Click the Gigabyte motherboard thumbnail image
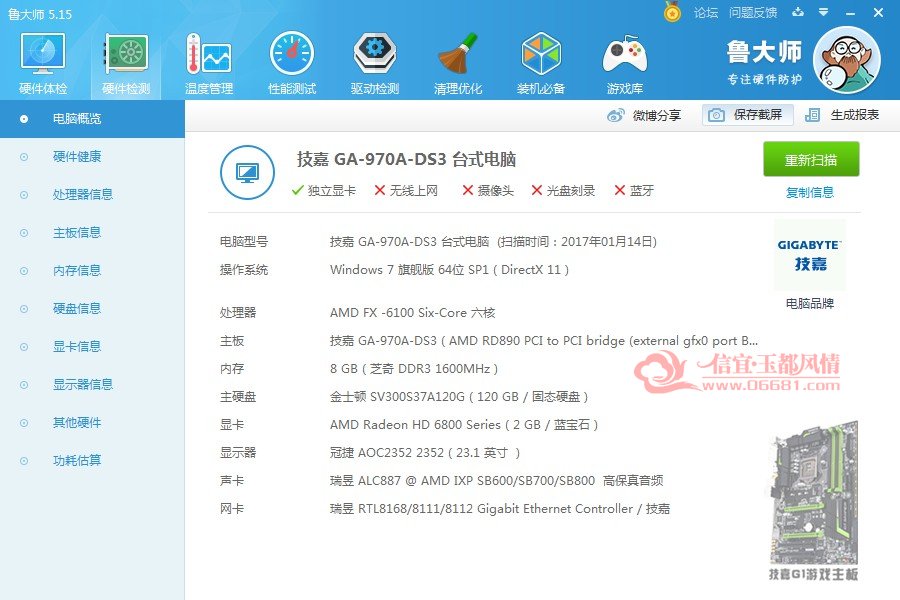This screenshot has height=600, width=900. [814, 493]
